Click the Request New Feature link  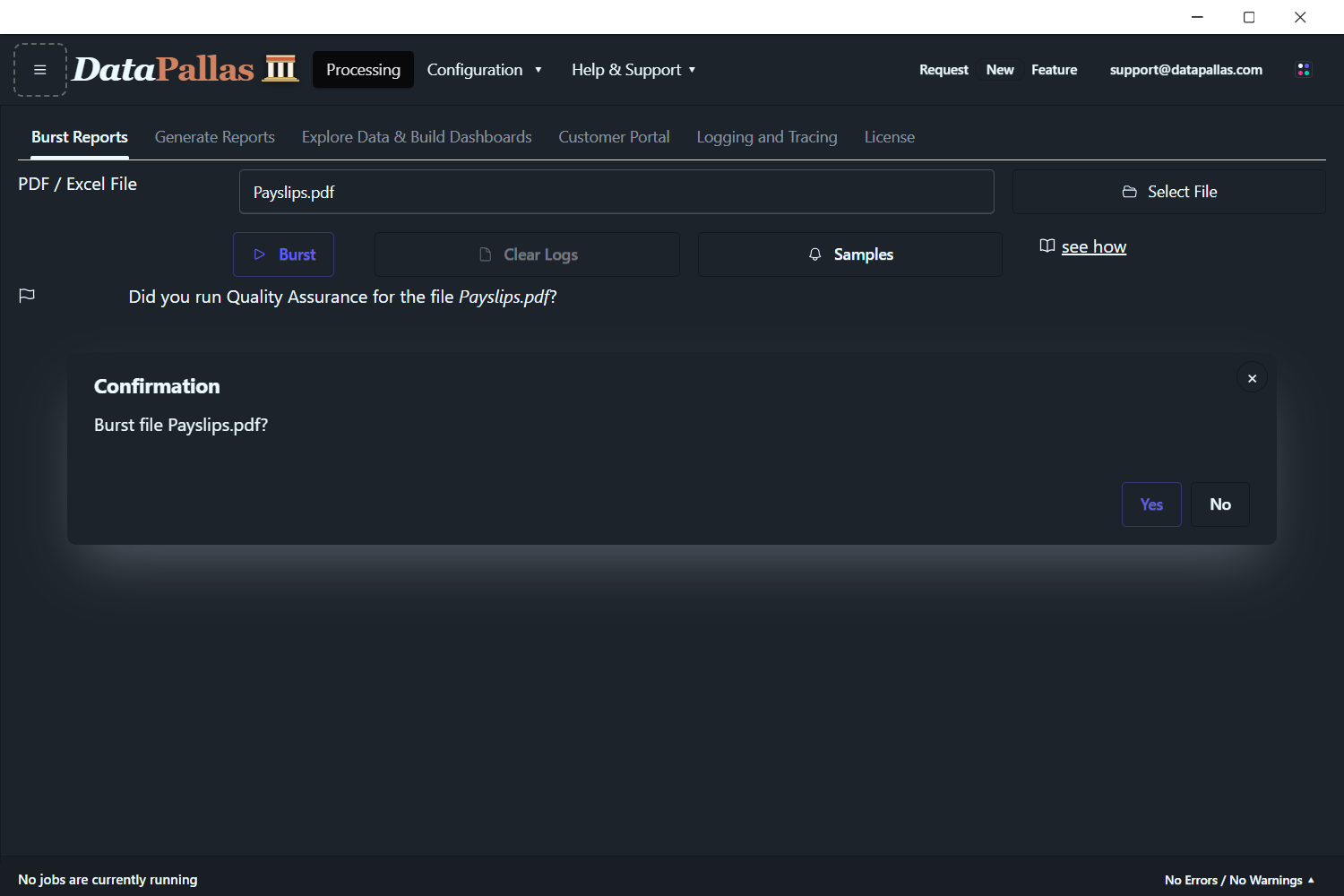pyautogui.click(x=998, y=70)
